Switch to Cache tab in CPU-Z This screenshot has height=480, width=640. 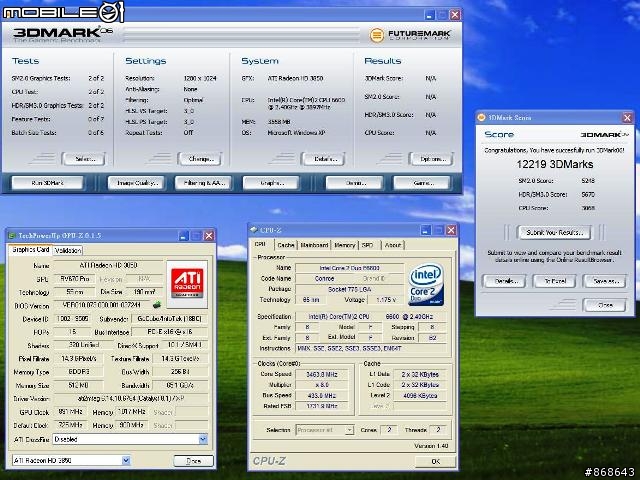click(286, 245)
